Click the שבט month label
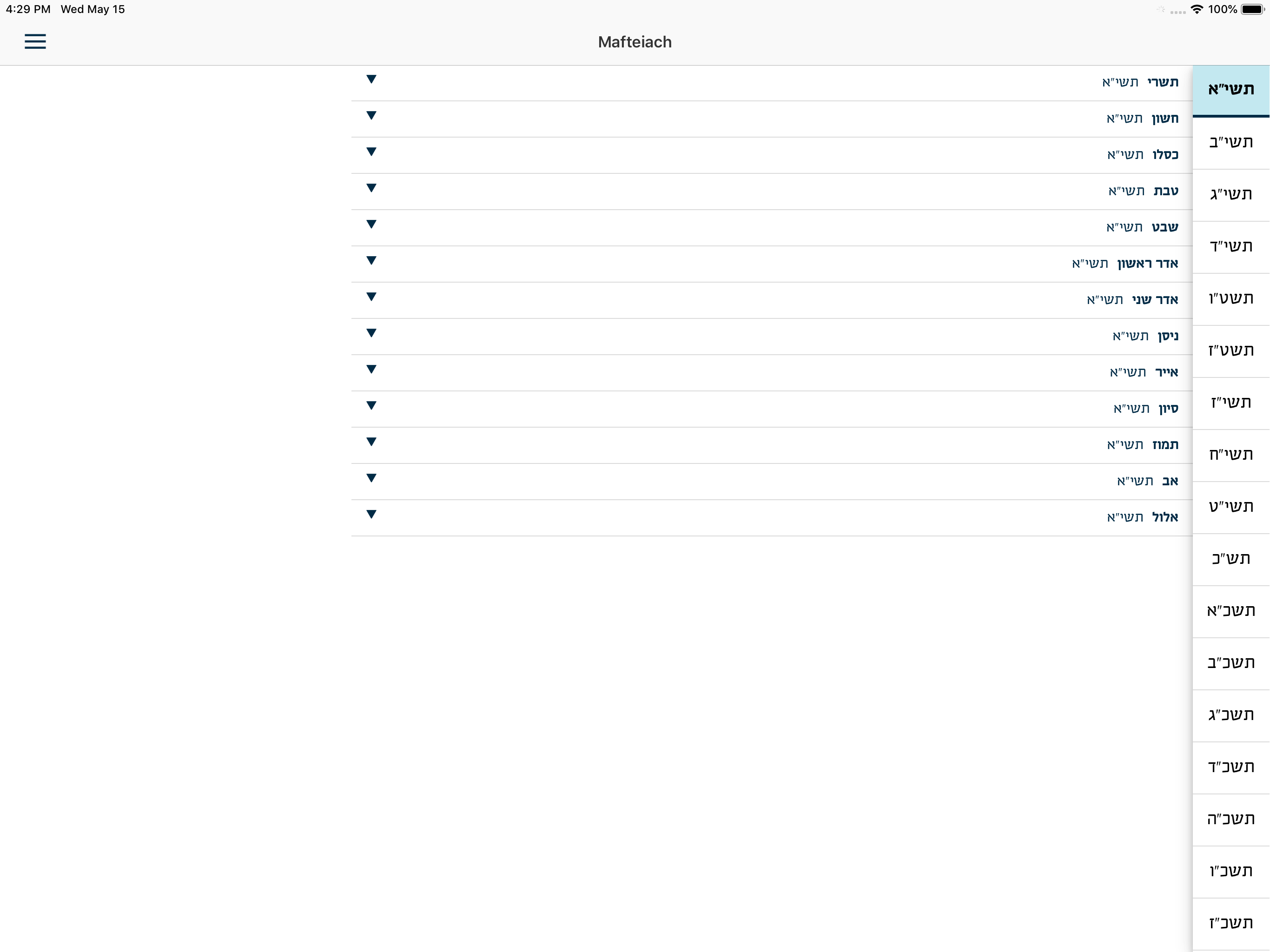 [1165, 227]
